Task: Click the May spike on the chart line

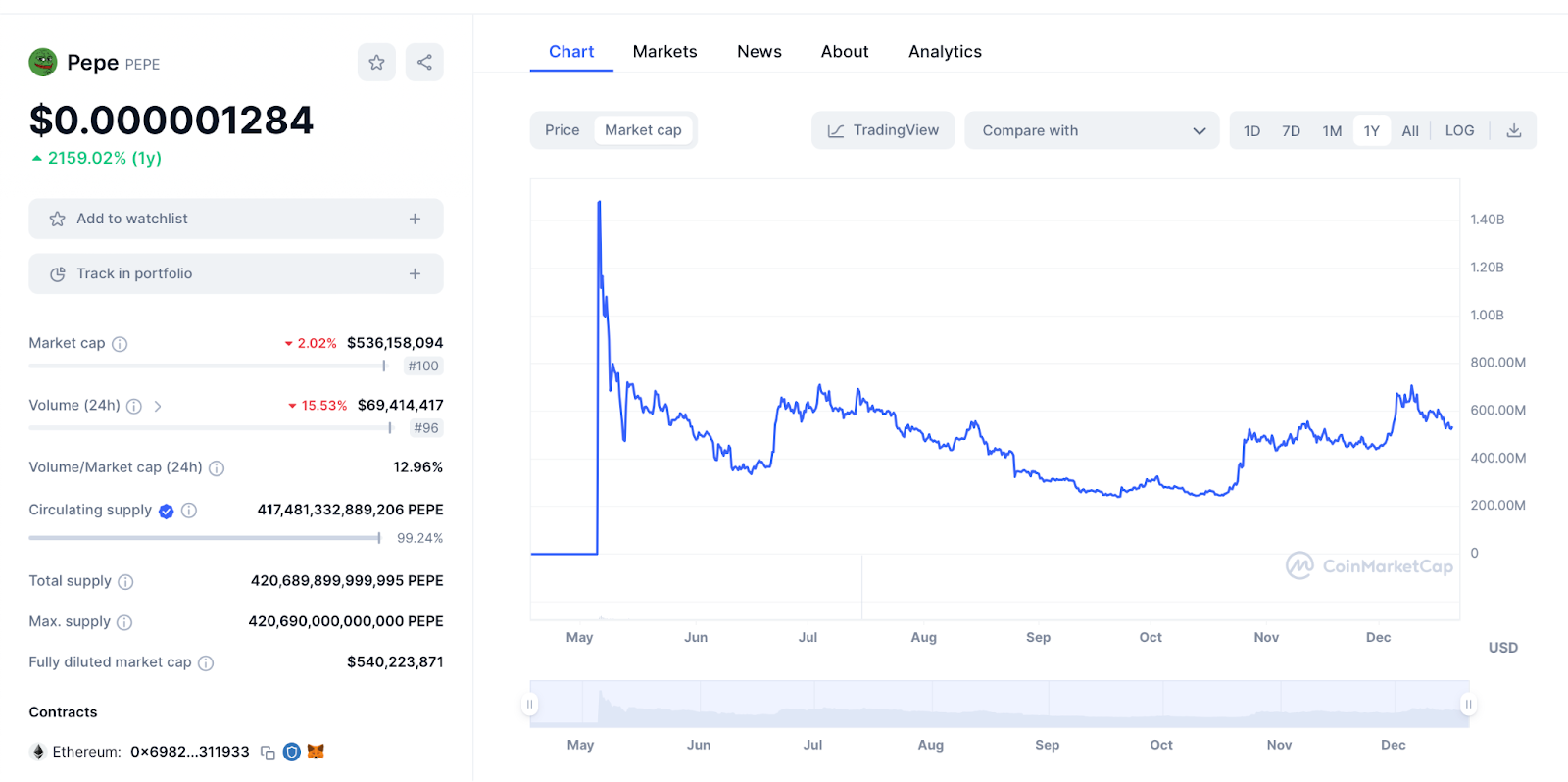Action: pos(599,204)
